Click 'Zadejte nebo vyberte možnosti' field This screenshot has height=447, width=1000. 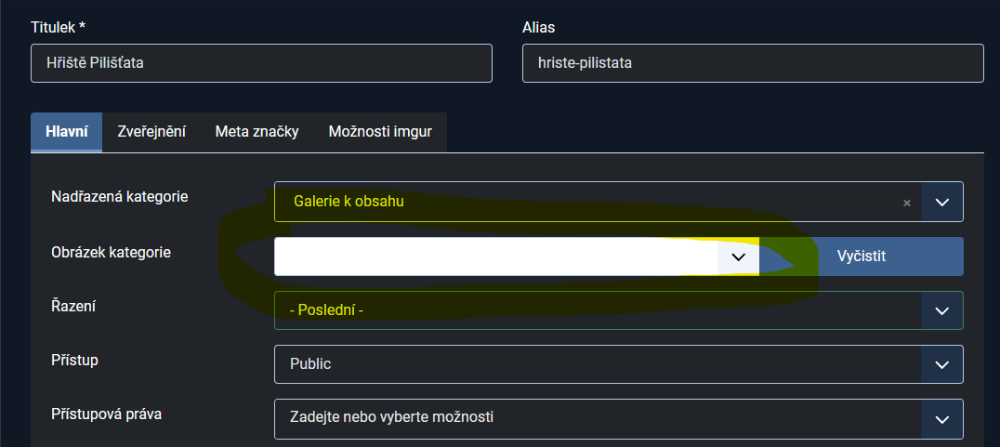pyautogui.click(x=596, y=418)
